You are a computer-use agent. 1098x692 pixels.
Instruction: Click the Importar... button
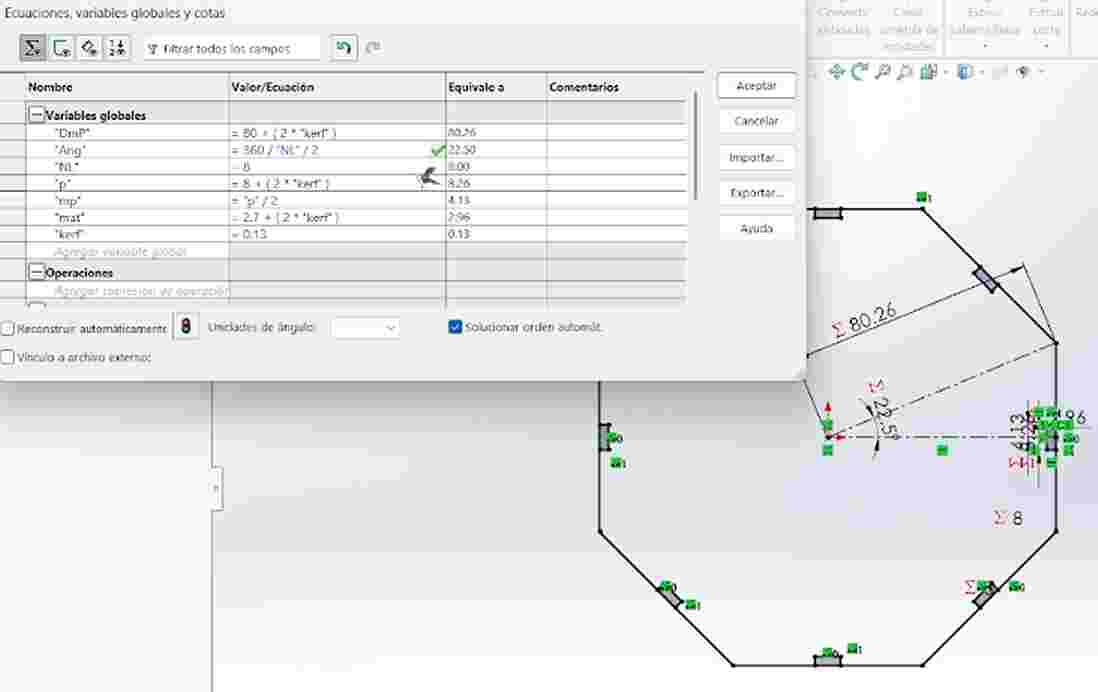[x=756, y=158]
